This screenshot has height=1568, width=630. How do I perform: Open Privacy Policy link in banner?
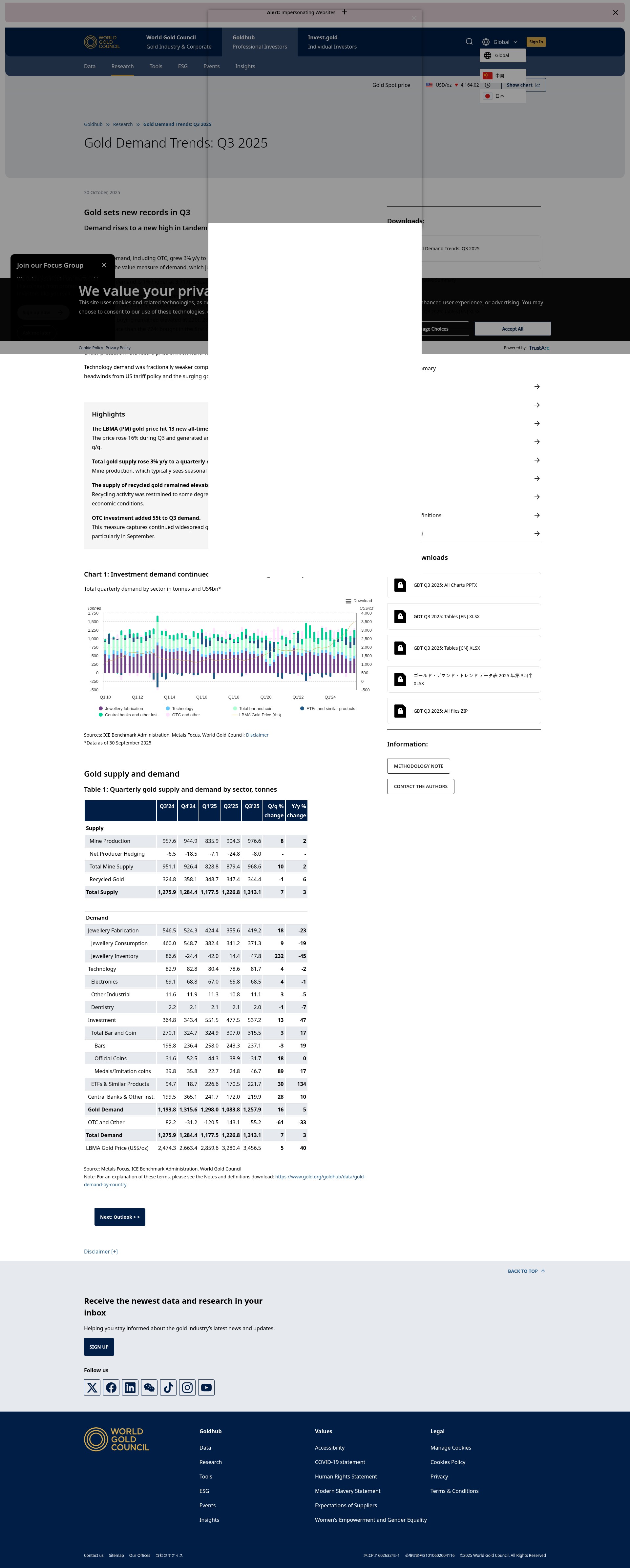point(118,348)
